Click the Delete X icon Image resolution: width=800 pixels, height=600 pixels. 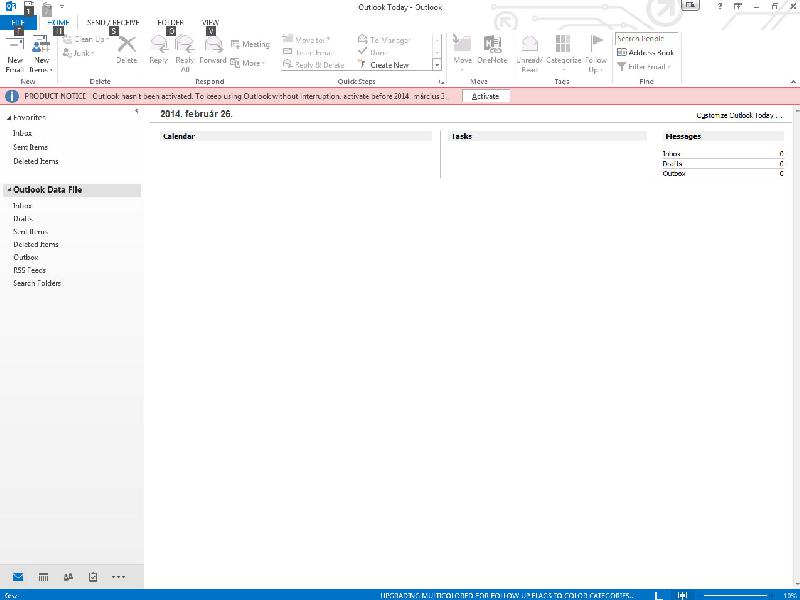click(127, 45)
